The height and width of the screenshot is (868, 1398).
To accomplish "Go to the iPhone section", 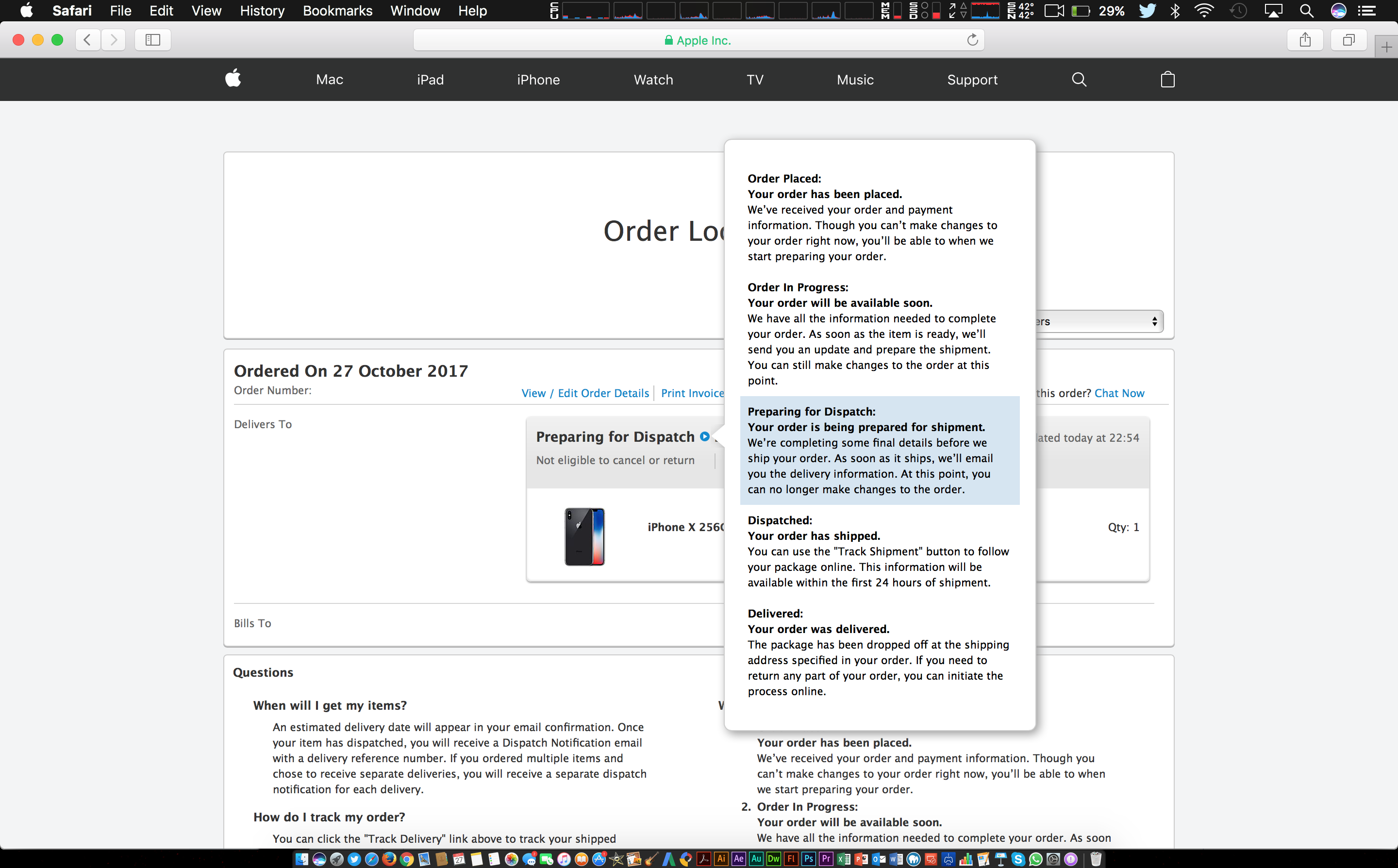I will (538, 80).
